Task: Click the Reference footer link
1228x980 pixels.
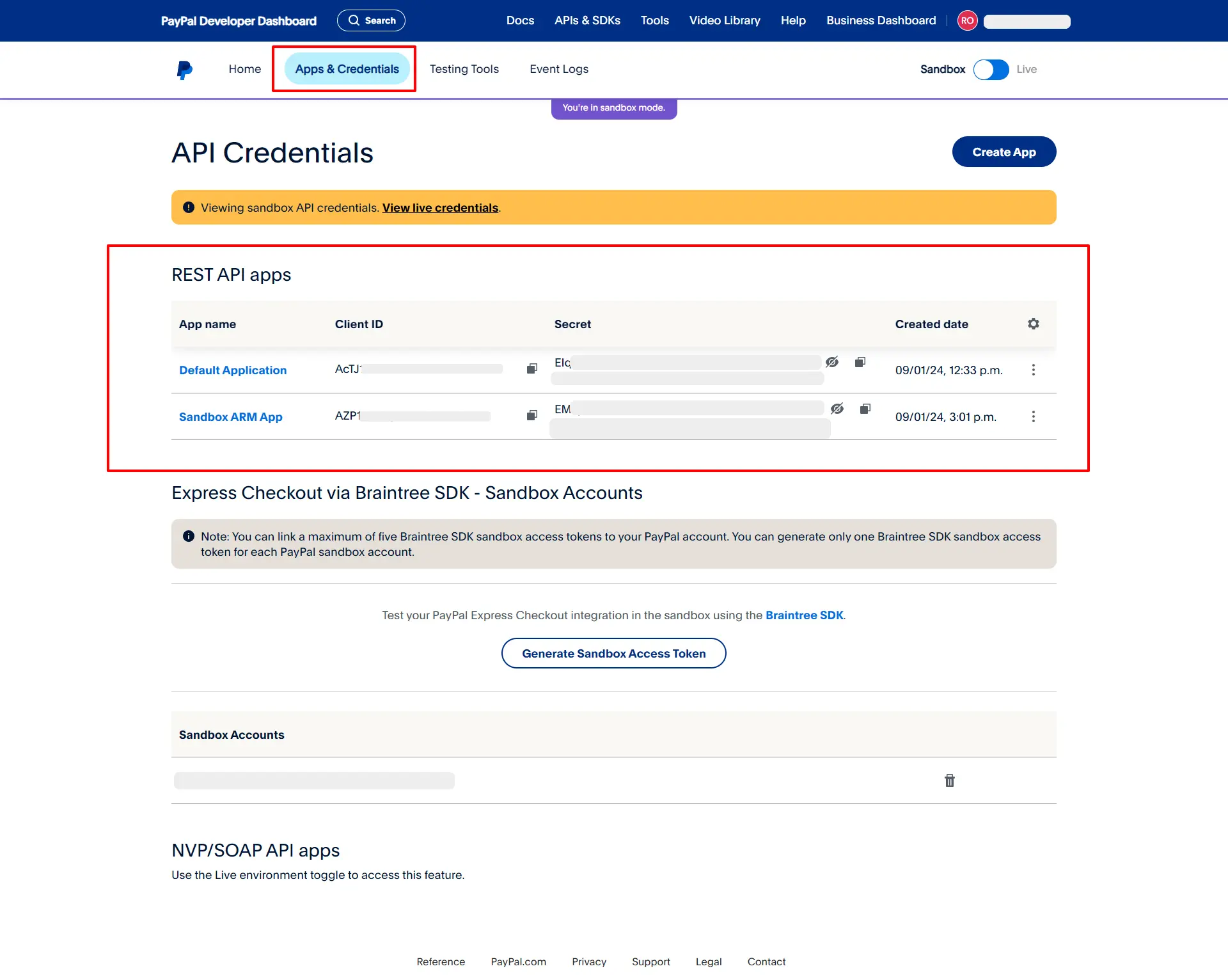Action: tap(441, 961)
